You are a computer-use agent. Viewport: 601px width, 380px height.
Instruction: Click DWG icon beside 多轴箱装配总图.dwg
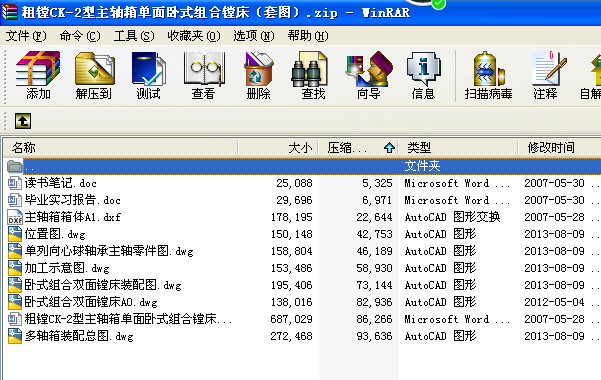point(15,336)
